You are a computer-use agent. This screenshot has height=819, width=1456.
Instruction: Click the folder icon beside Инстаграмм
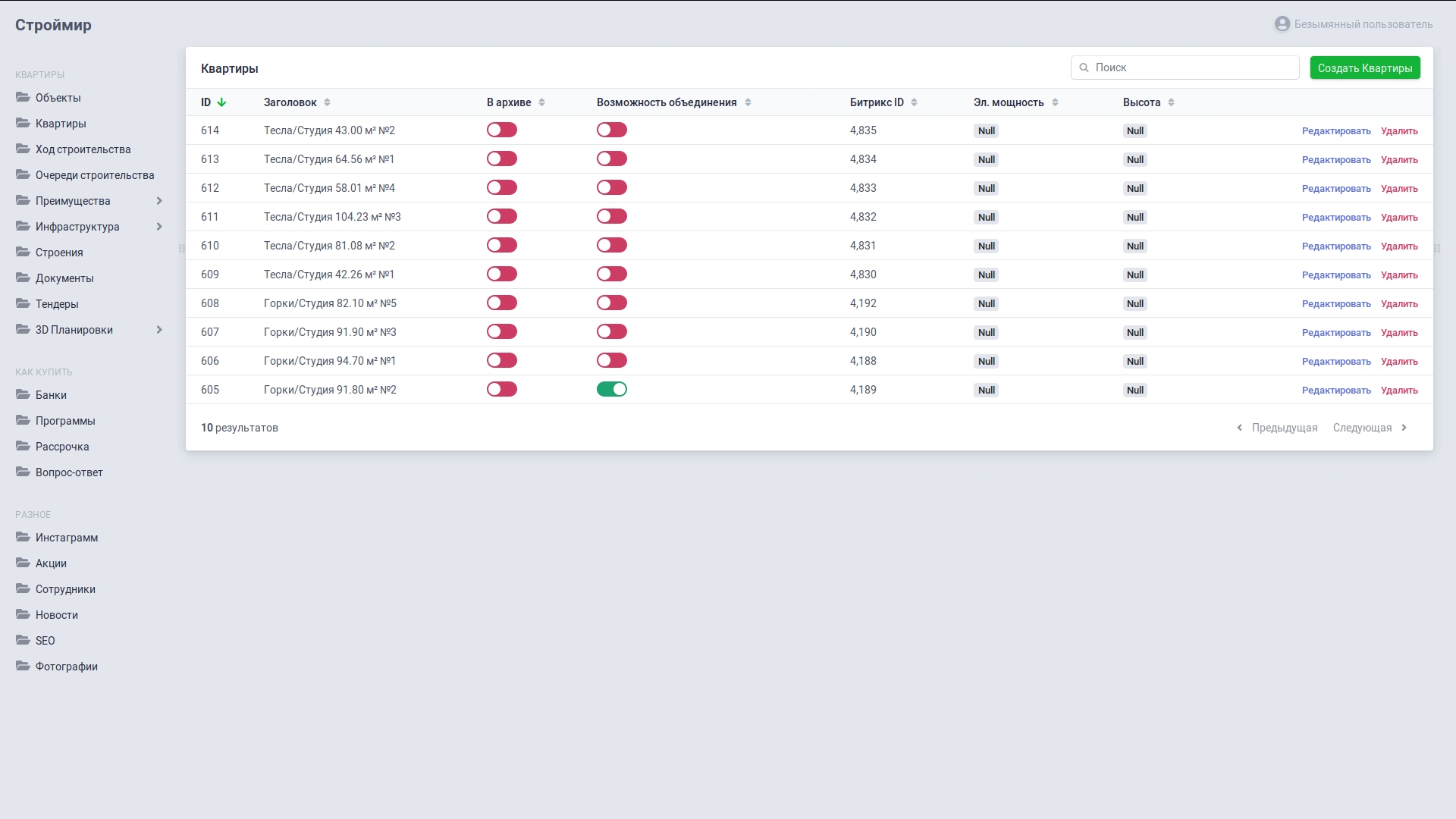23,537
